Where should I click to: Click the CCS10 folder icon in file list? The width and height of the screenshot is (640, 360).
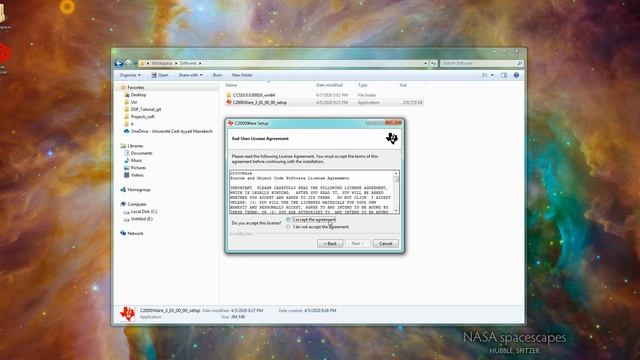(x=229, y=95)
